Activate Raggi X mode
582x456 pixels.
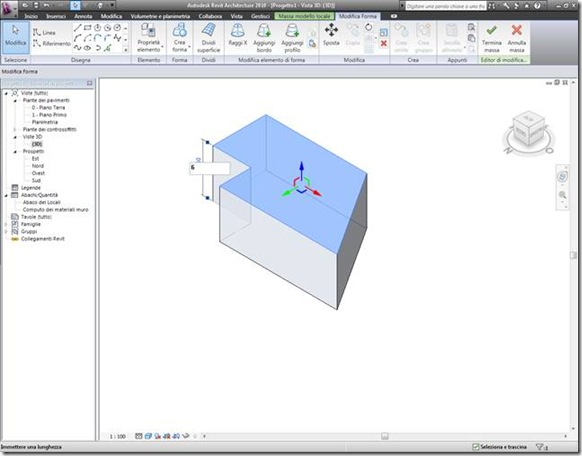click(x=238, y=35)
